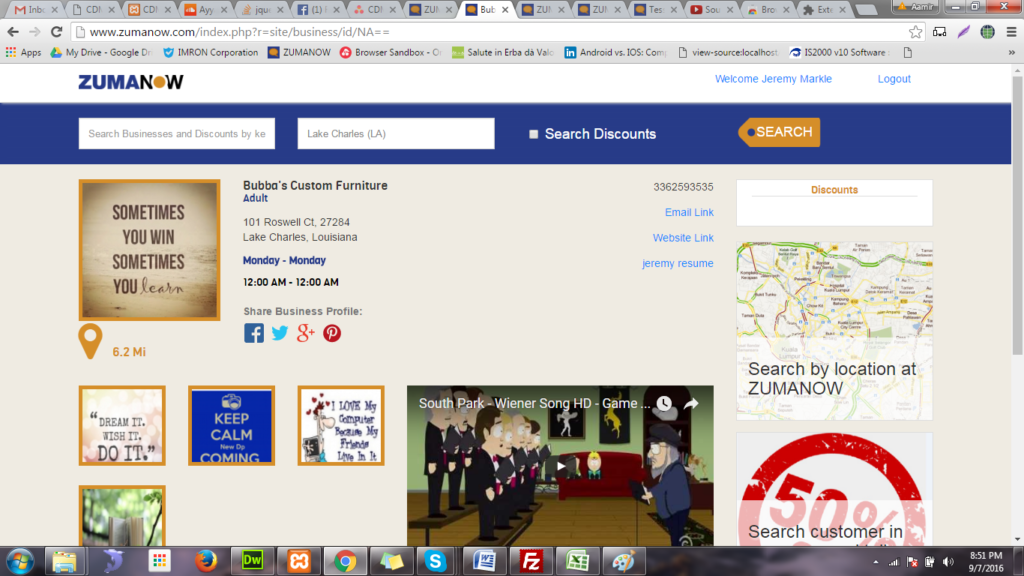Open the jeremy resume link
Viewport: 1024px width, 576px height.
point(677,263)
